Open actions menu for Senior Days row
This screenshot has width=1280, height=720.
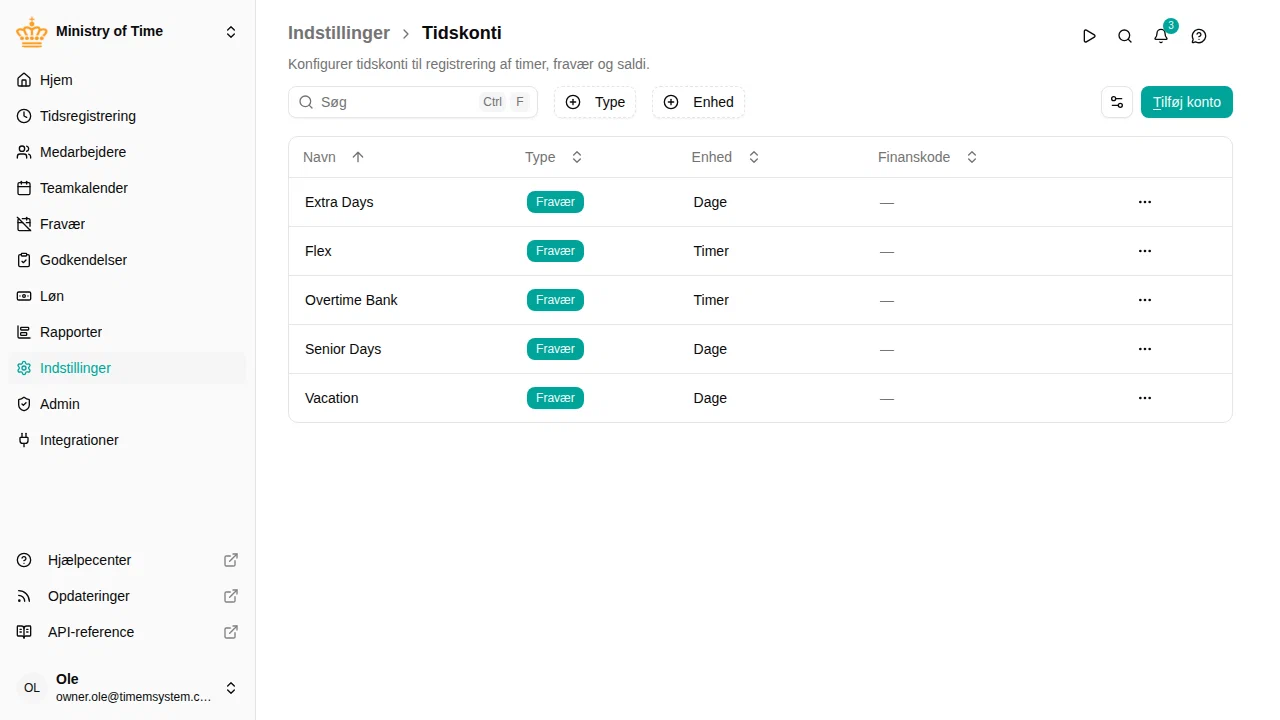[1145, 349]
